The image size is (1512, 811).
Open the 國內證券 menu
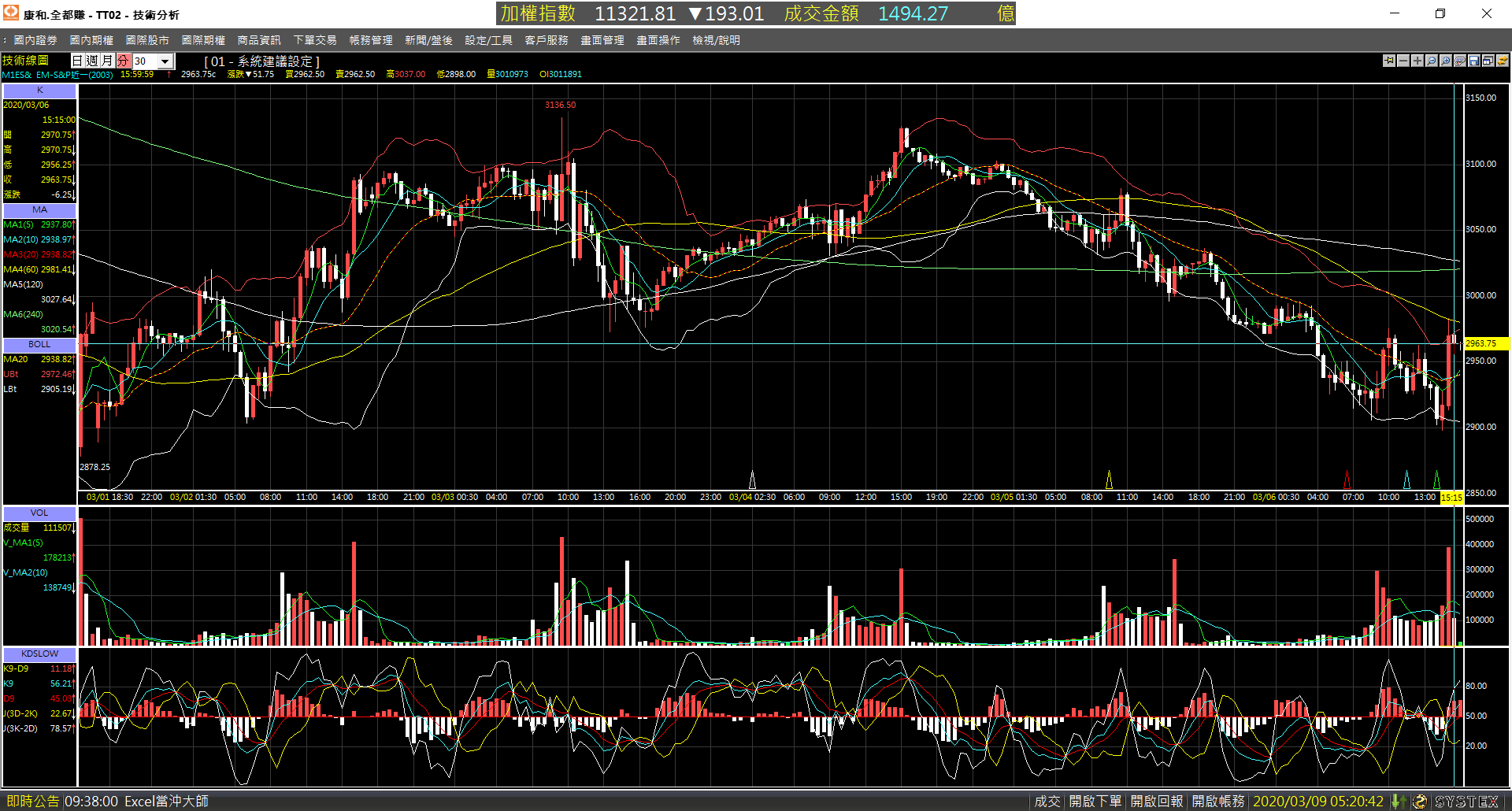pyautogui.click(x=35, y=40)
